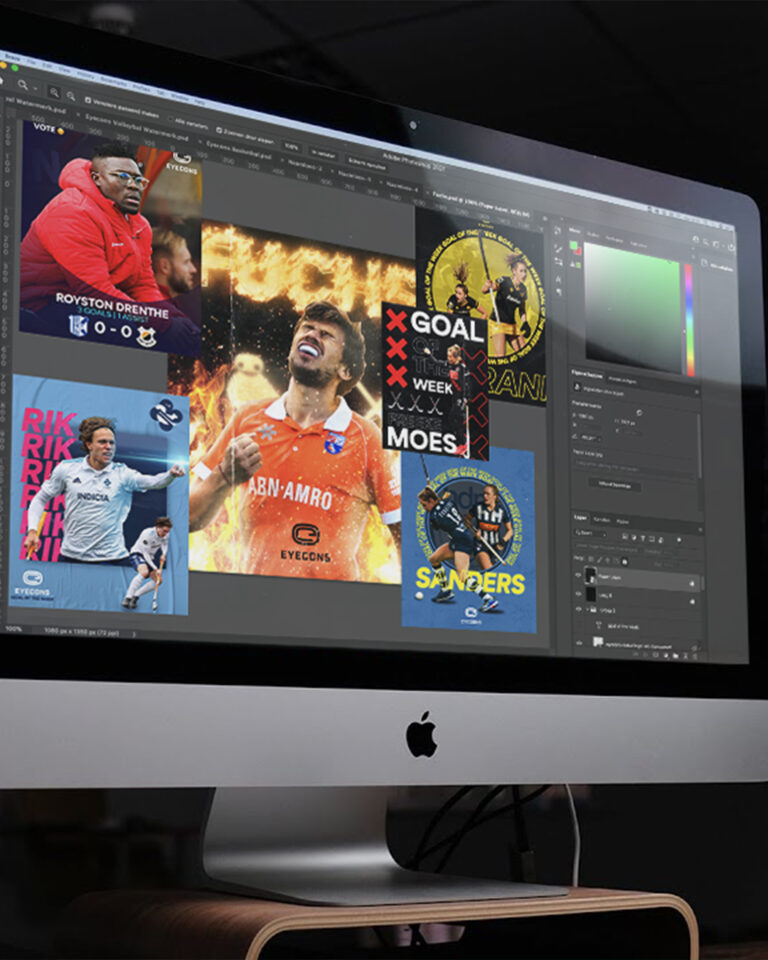Click the Properties panel vertical scrollbar

point(699,446)
